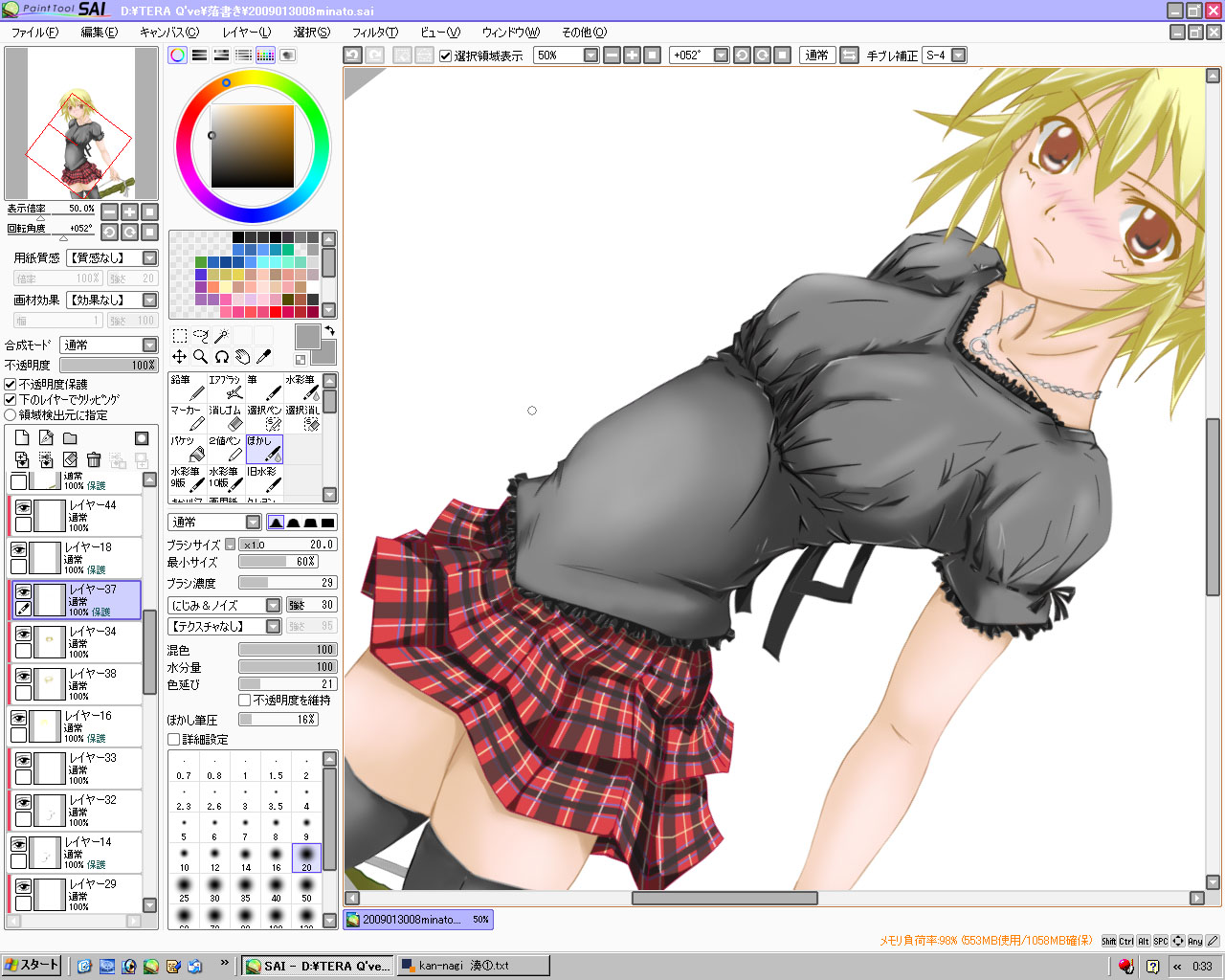Screen dimensions: 1225x980
Task: Undo the last action in toolbar
Action: pos(353,56)
